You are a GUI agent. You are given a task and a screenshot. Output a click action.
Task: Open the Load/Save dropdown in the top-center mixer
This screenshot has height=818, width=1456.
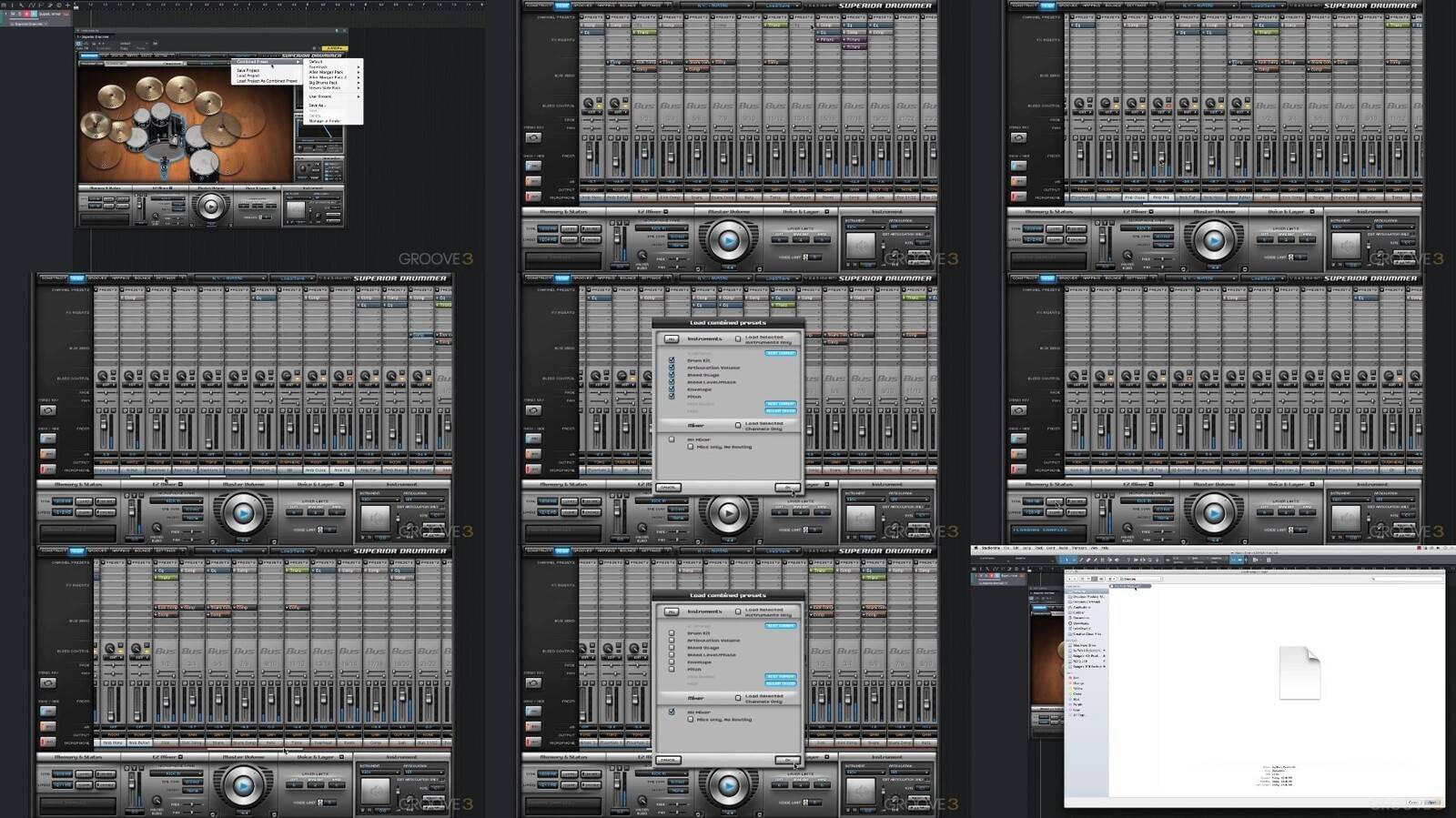pyautogui.click(x=778, y=5)
